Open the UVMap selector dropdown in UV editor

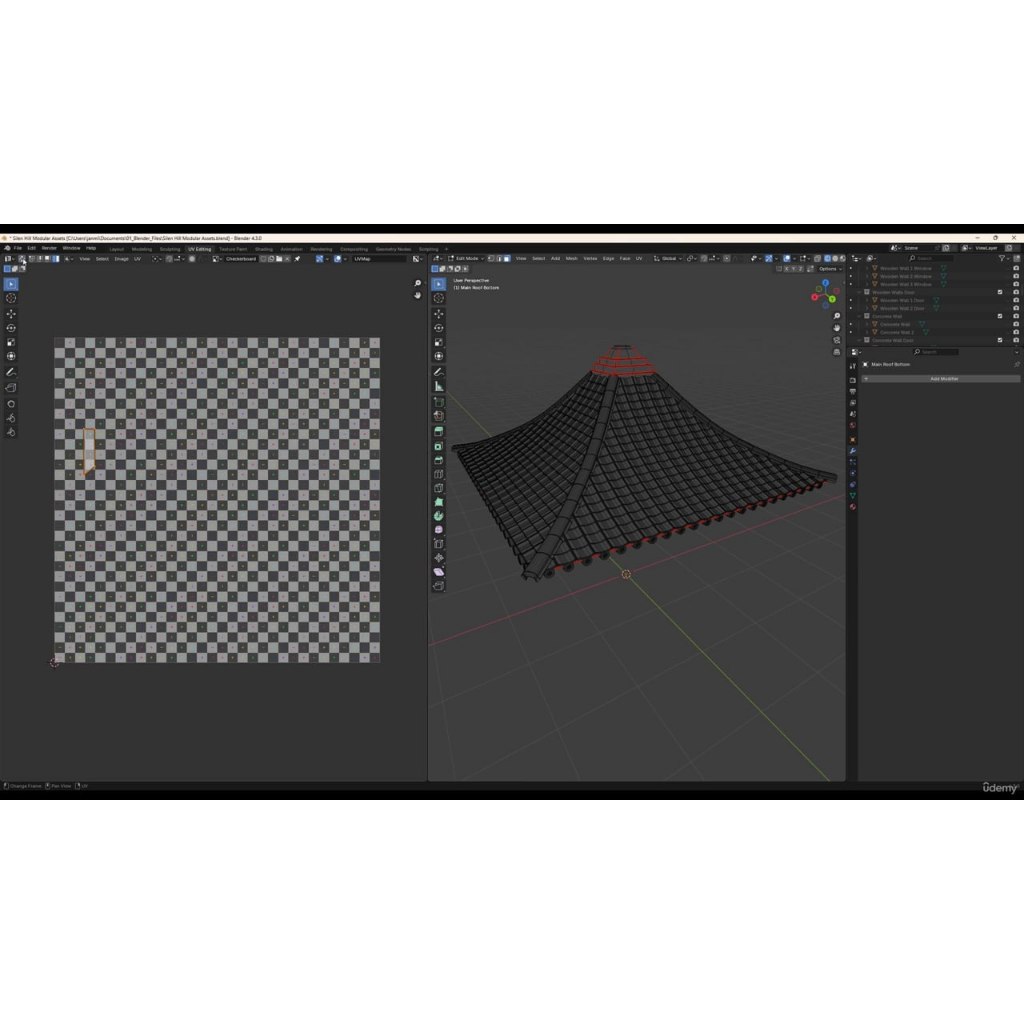pyautogui.click(x=379, y=259)
